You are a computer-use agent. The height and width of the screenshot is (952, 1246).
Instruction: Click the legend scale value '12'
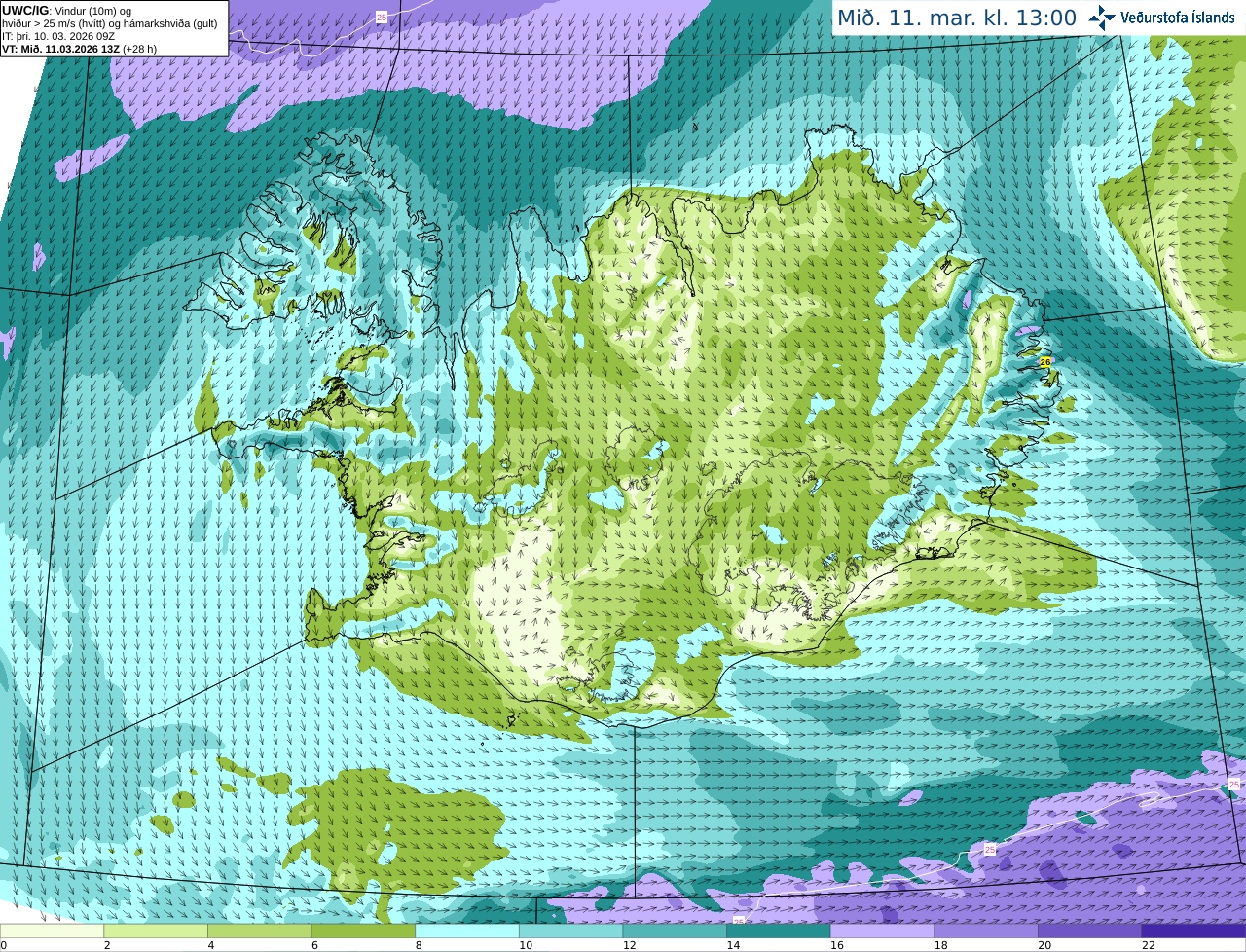pos(630,945)
